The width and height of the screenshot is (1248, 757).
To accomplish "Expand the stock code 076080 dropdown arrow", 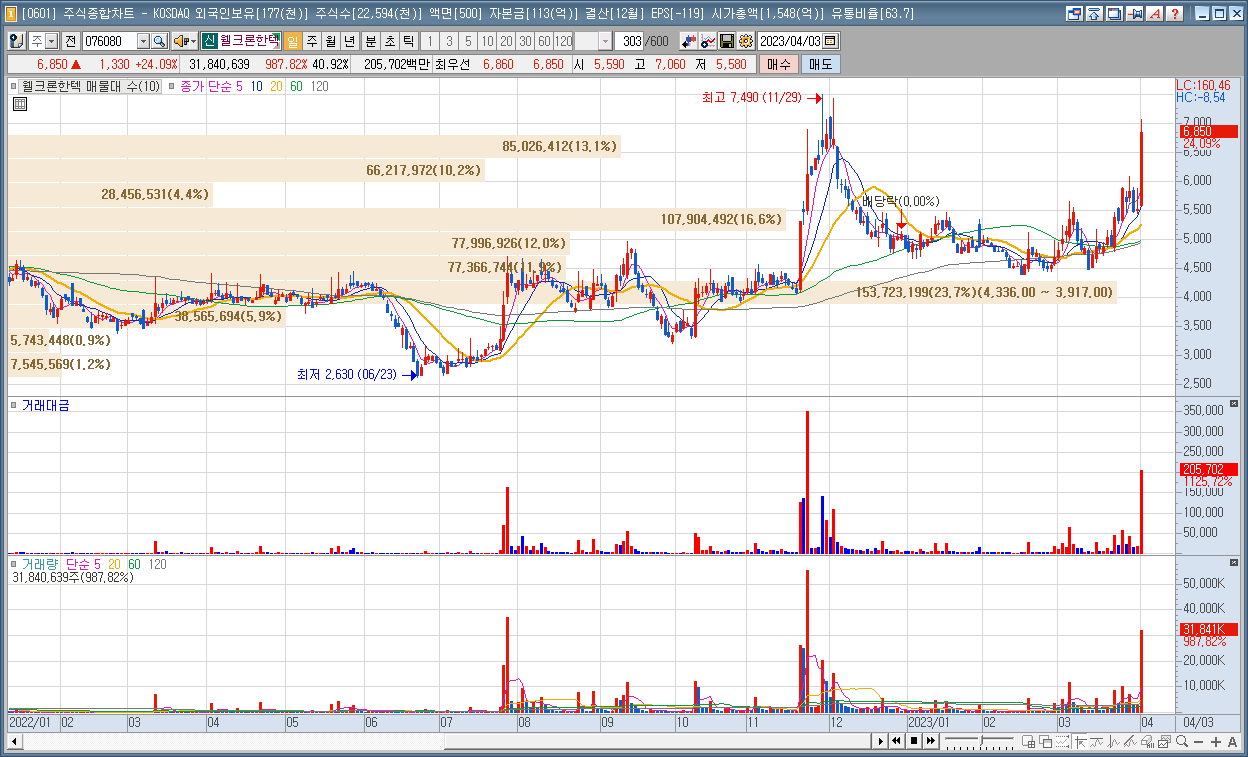I will [143, 41].
